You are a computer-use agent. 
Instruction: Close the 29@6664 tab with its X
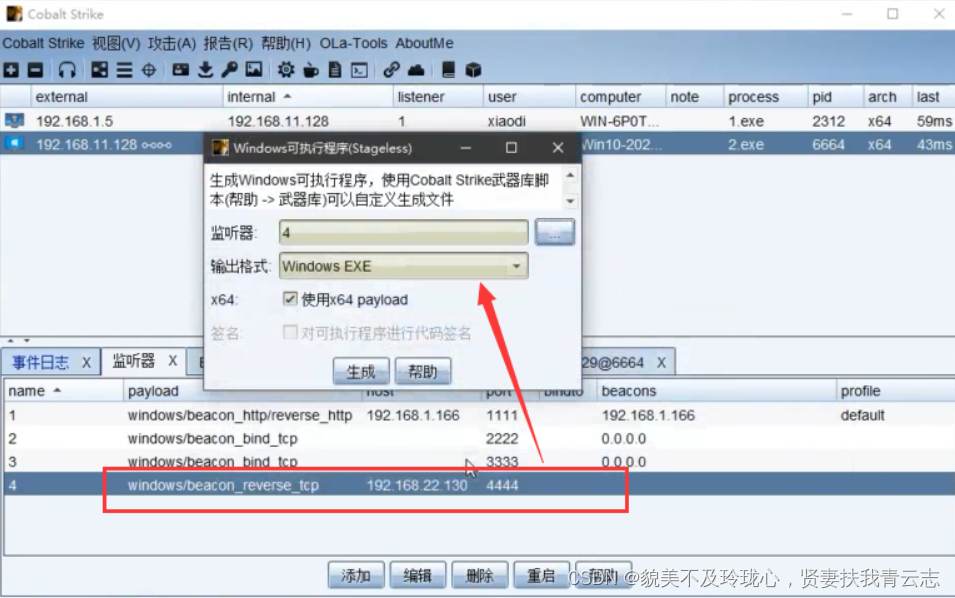pyautogui.click(x=661, y=363)
